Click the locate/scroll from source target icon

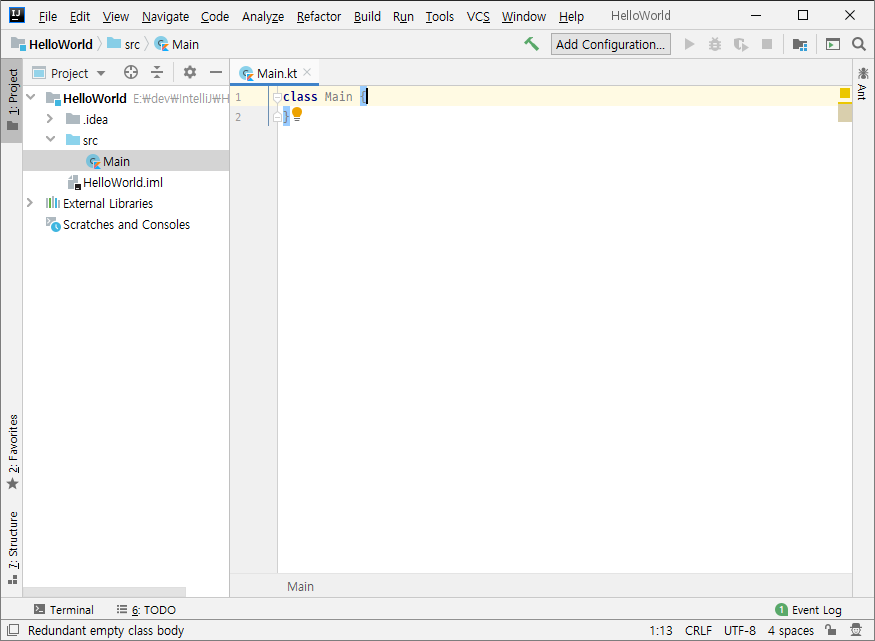point(131,73)
